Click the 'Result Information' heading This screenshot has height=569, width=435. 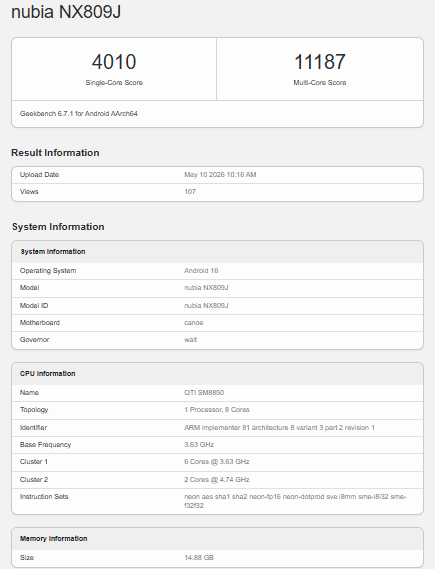[55, 153]
